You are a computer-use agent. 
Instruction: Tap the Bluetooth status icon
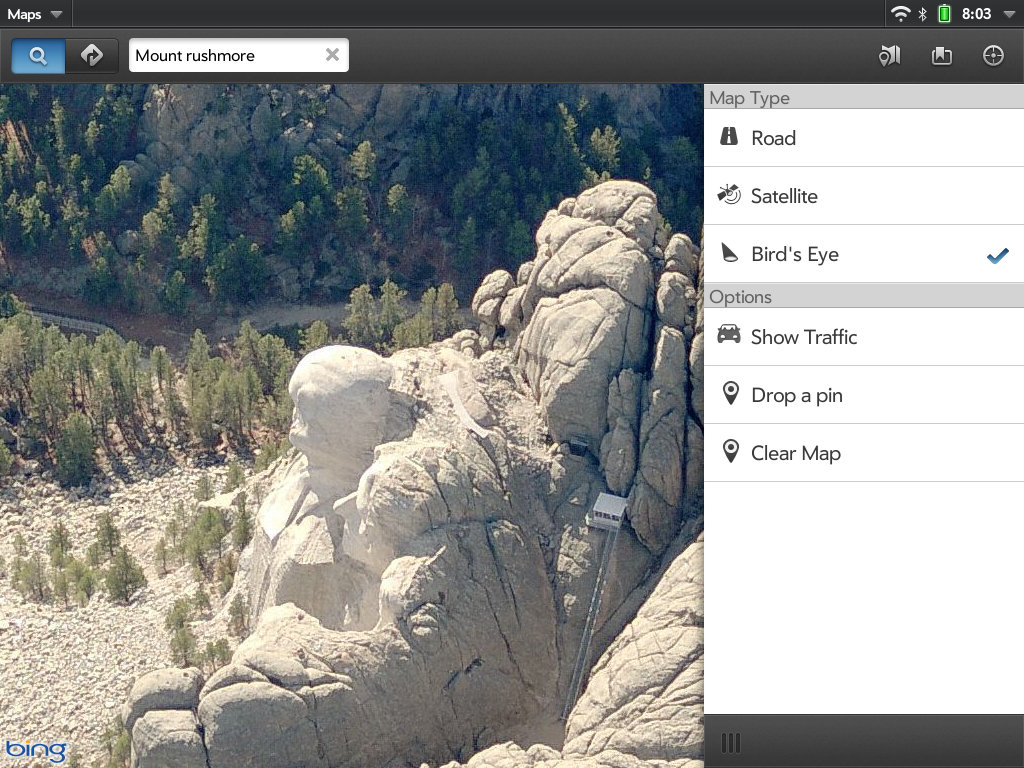click(x=922, y=14)
